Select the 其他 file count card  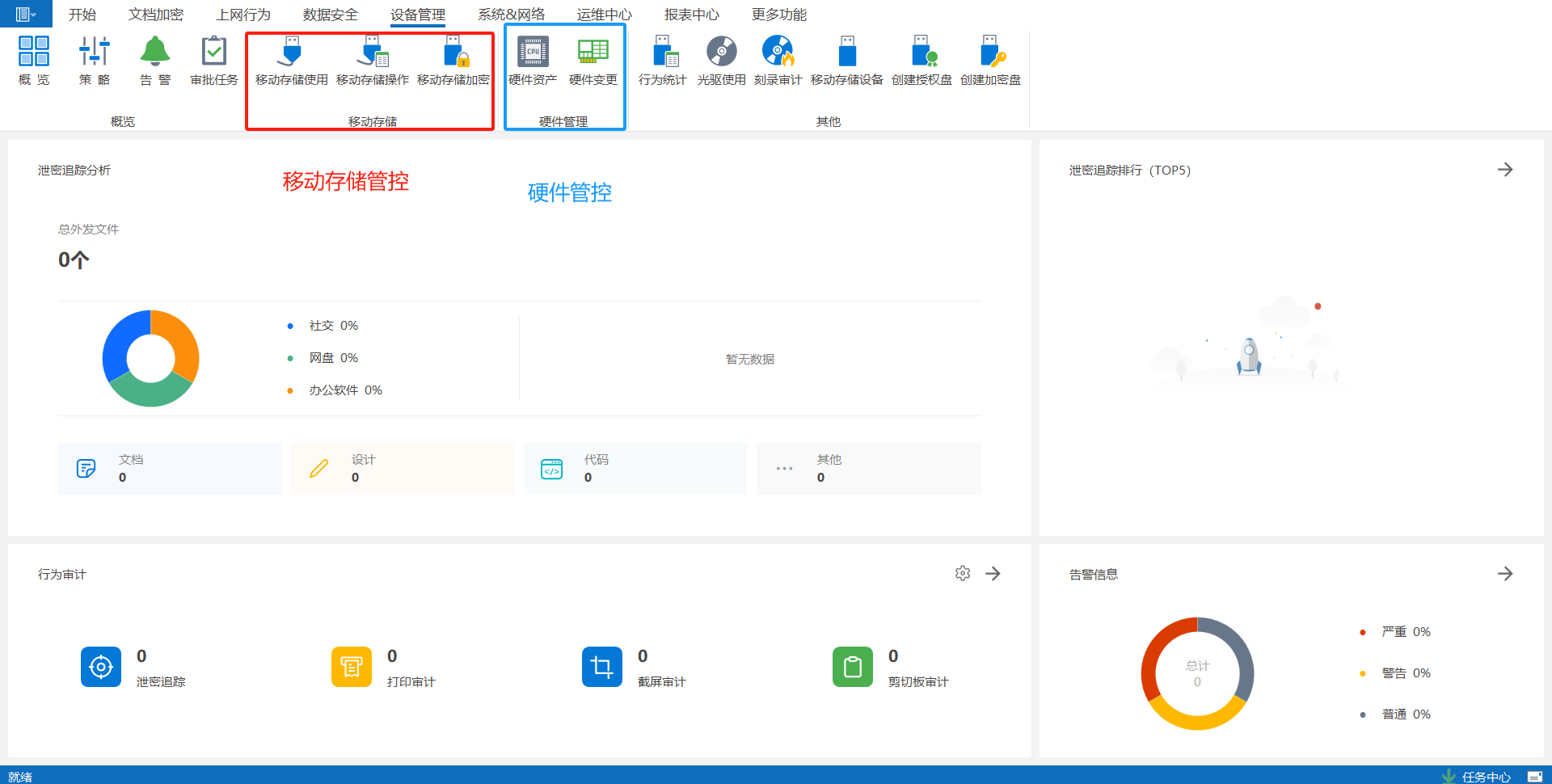coord(869,468)
